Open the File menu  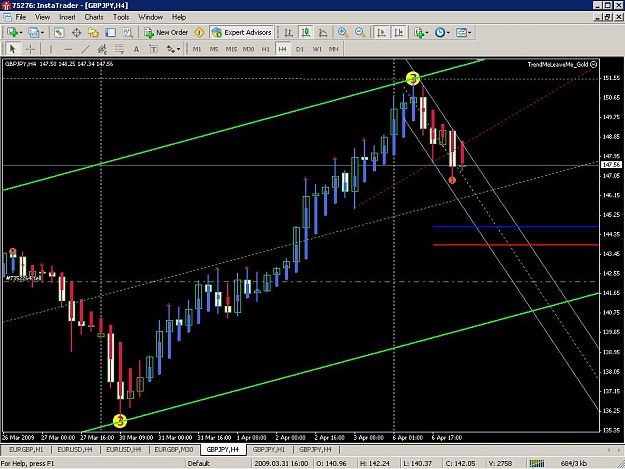pos(21,17)
